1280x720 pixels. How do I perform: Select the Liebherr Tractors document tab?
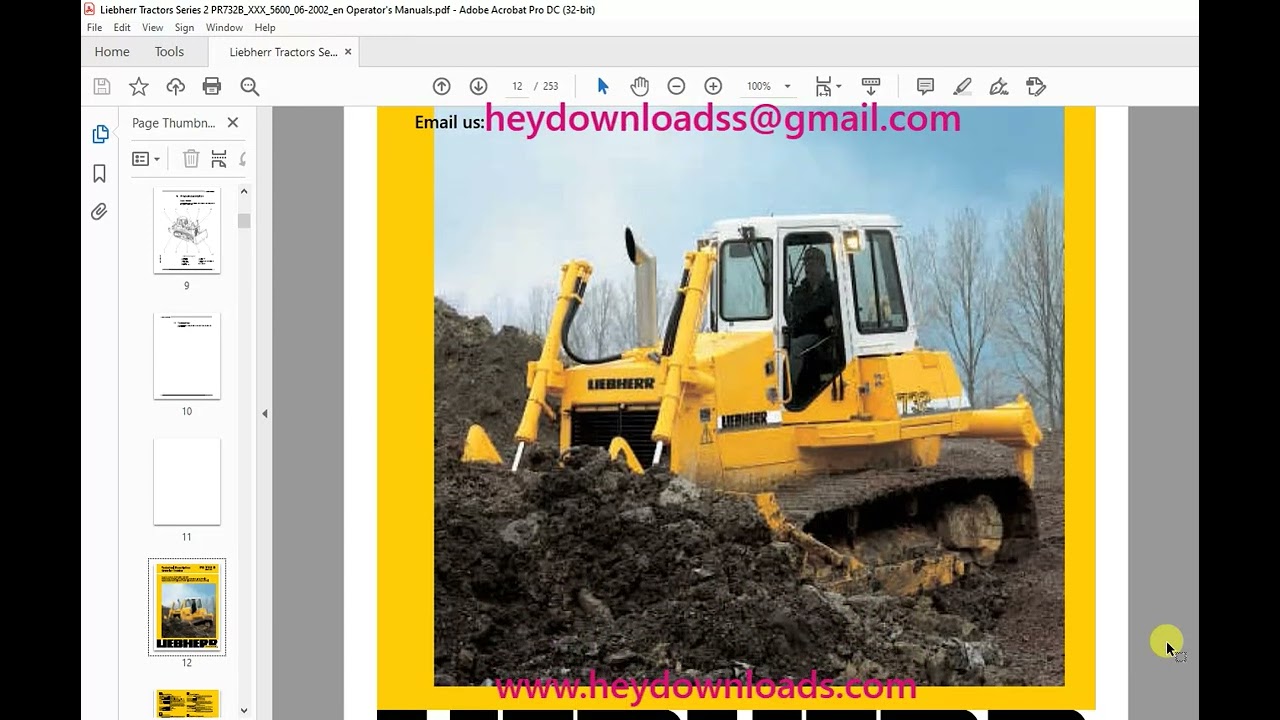(x=283, y=52)
